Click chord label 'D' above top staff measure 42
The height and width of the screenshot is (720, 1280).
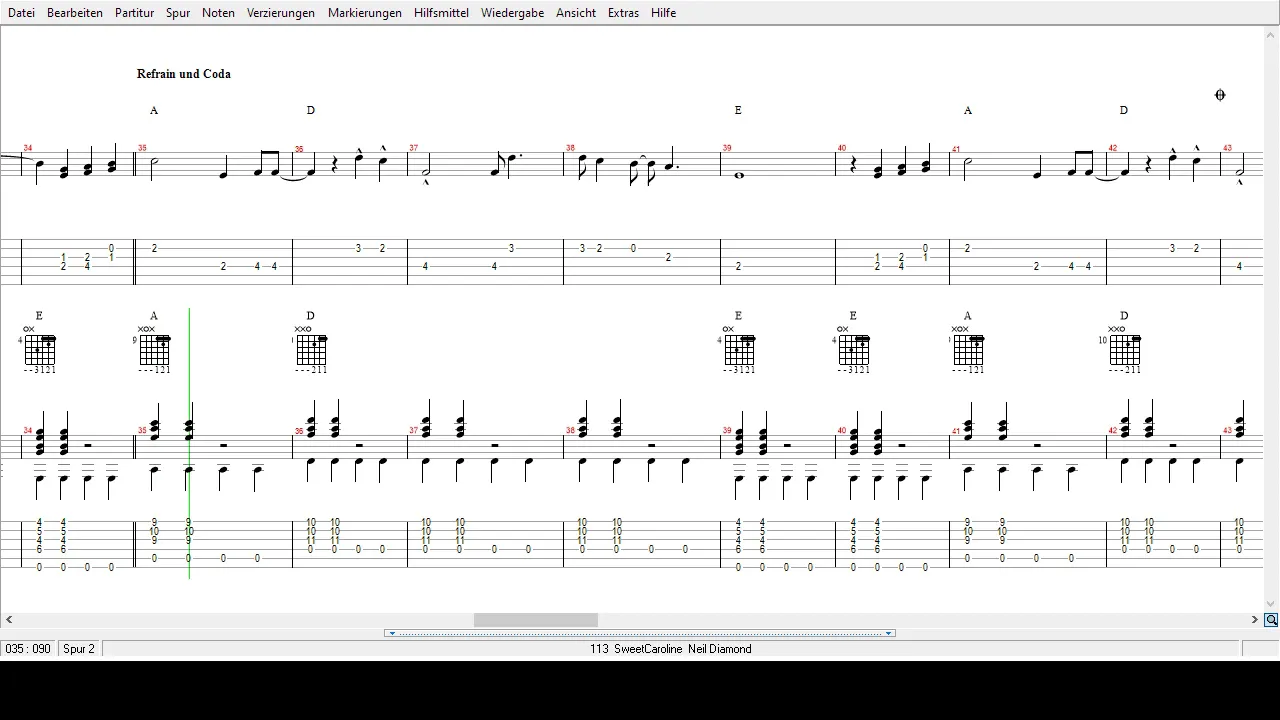pos(1124,110)
